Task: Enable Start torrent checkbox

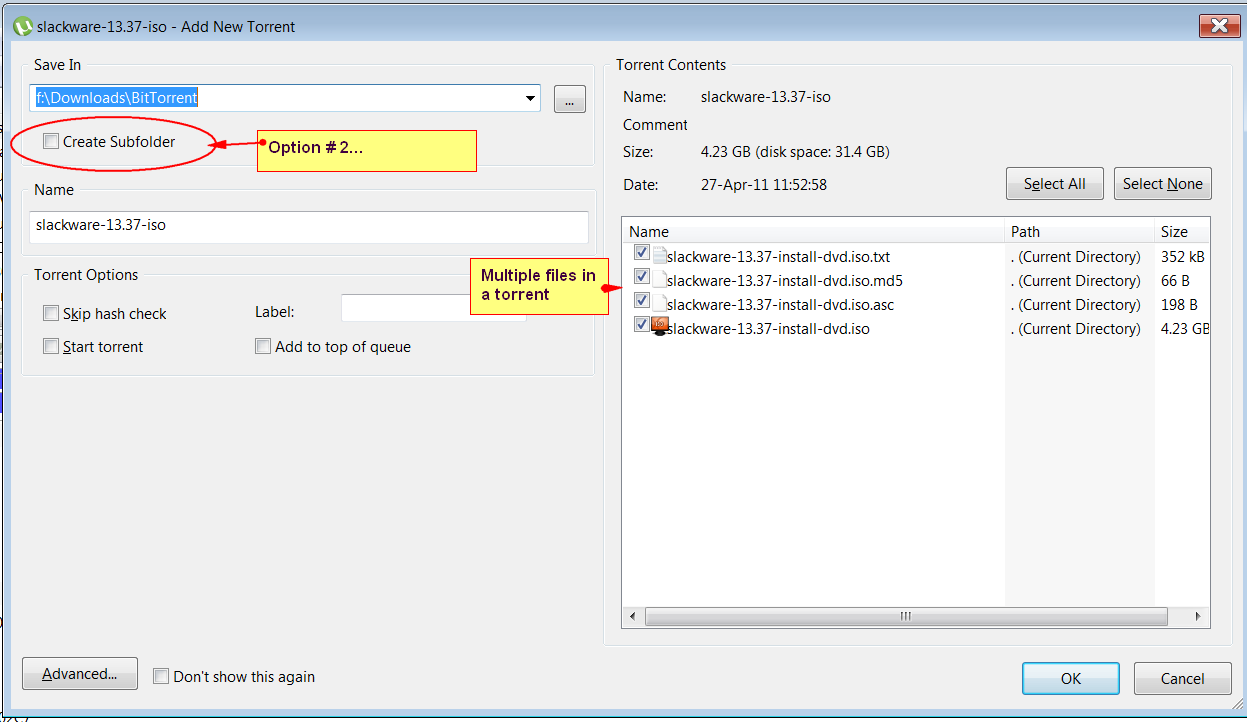Action: pos(51,347)
